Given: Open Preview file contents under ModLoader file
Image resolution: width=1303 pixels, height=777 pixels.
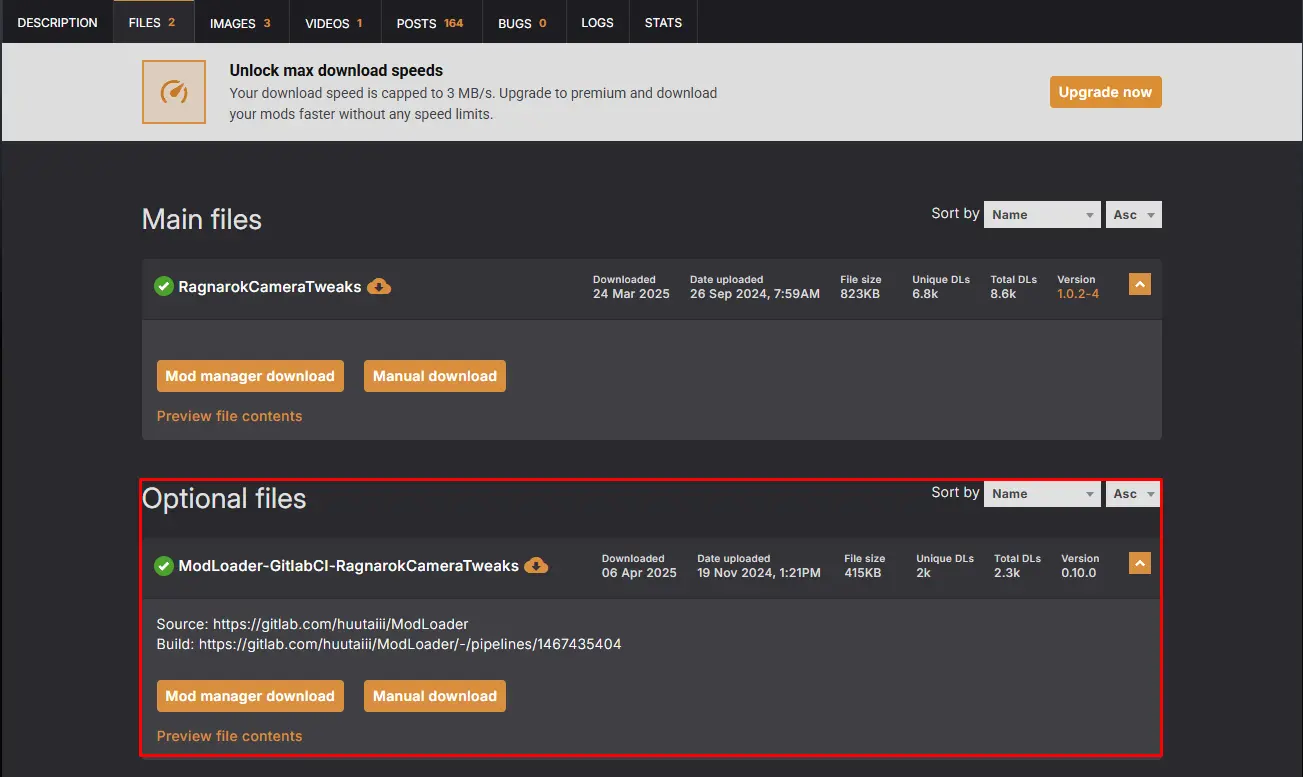Looking at the screenshot, I should pyautogui.click(x=229, y=736).
